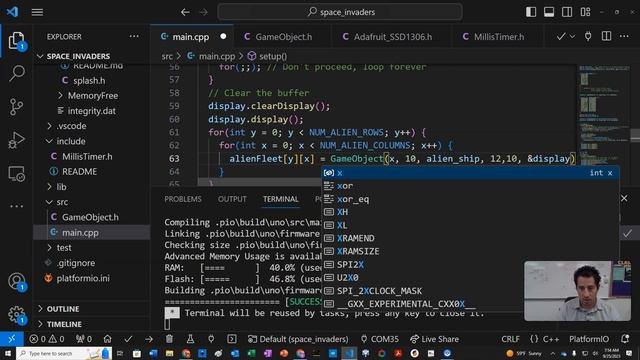This screenshot has height=360, width=640.
Task: Collapse the SPACE_INVADERS root folder
Action: (78, 56)
